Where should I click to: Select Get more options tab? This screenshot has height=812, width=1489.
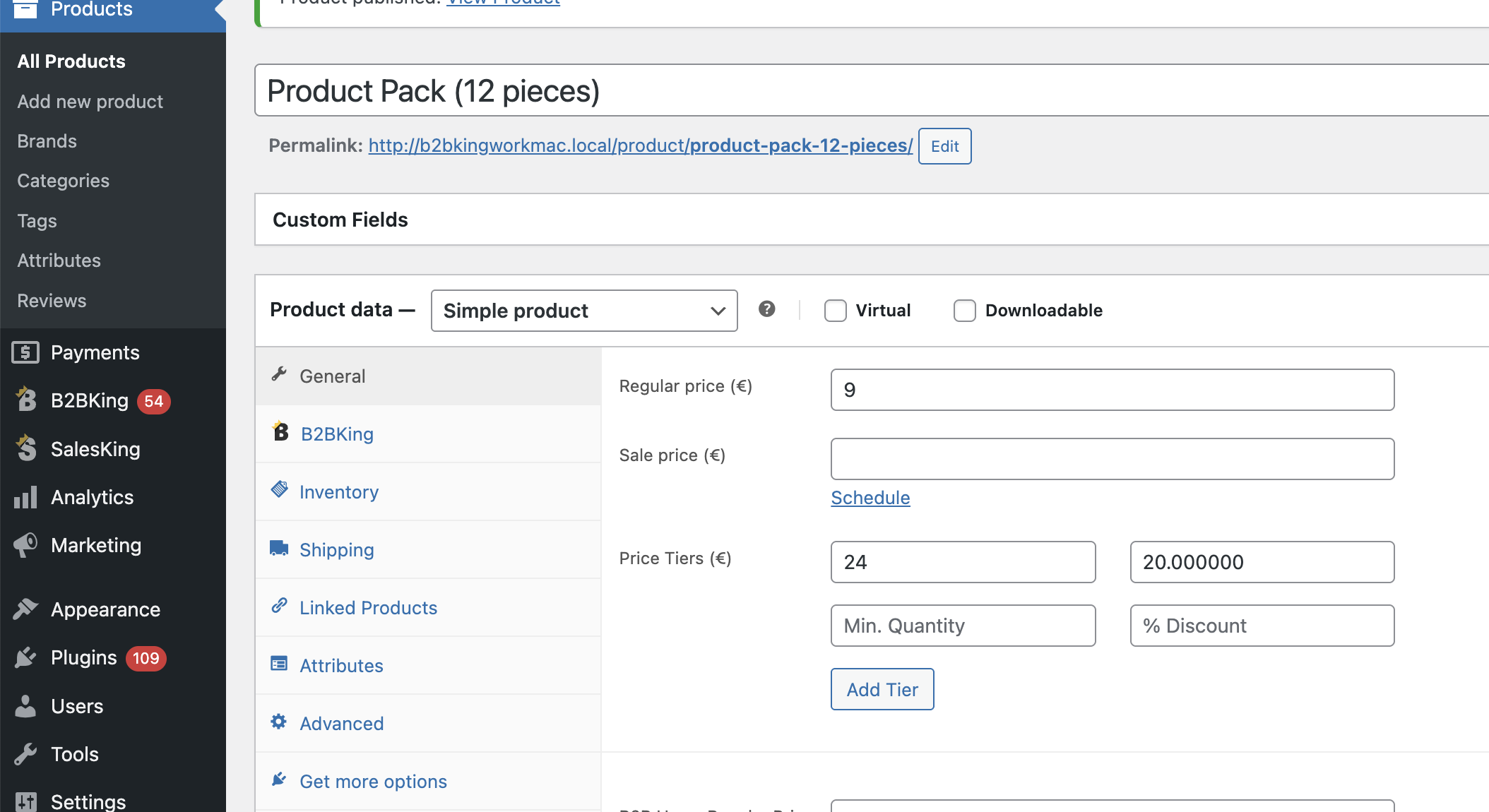tap(428, 782)
